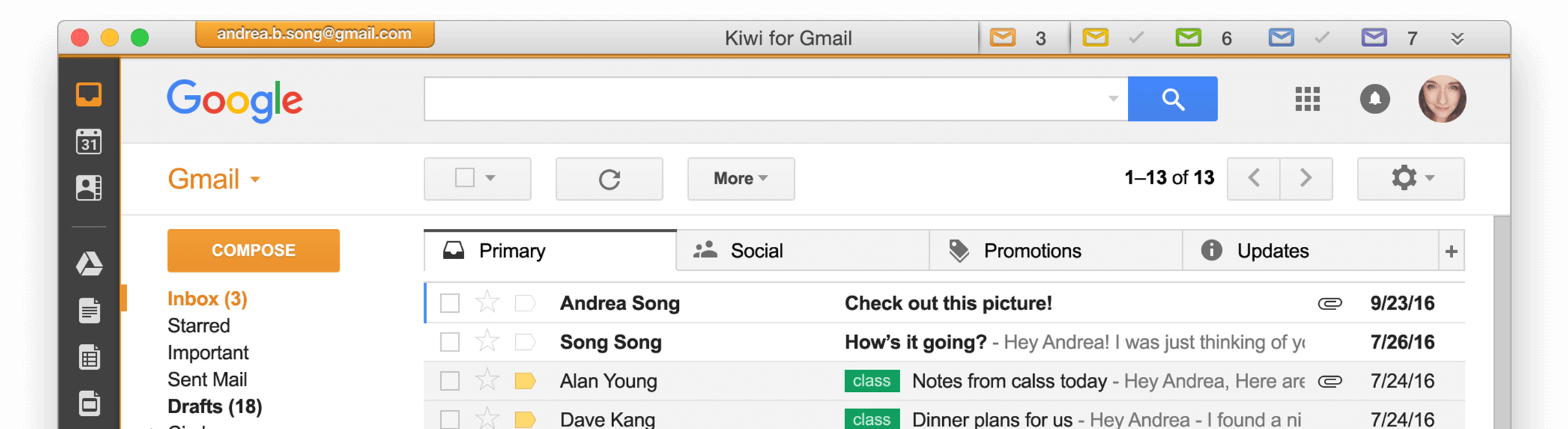Refresh the inbox message list

click(x=609, y=179)
